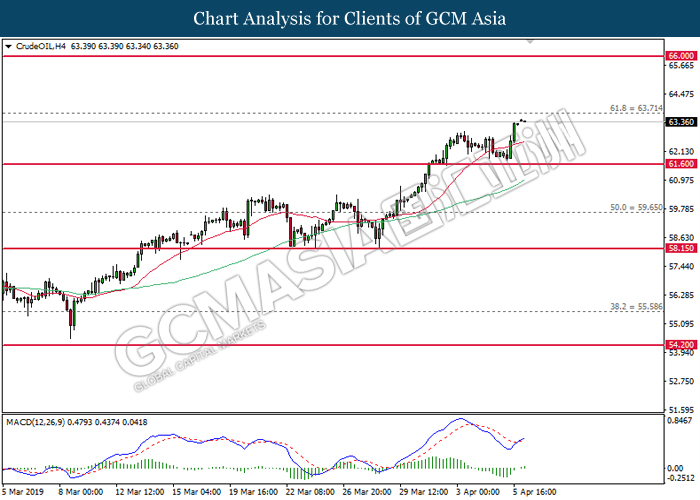Click the 8 Mar 00:00 time label
The image size is (700, 500).
pos(81,492)
